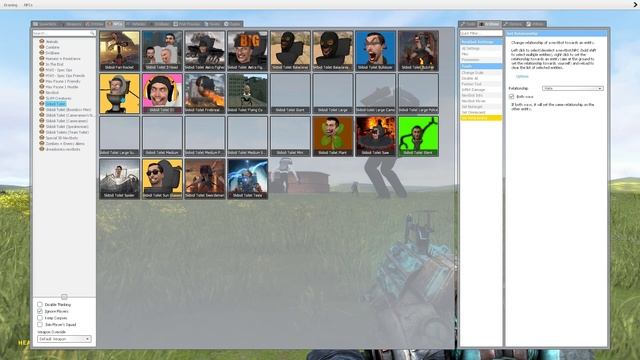Select the Humans + Resistance category
Screen dimensions: 640x360
pos(63,59)
